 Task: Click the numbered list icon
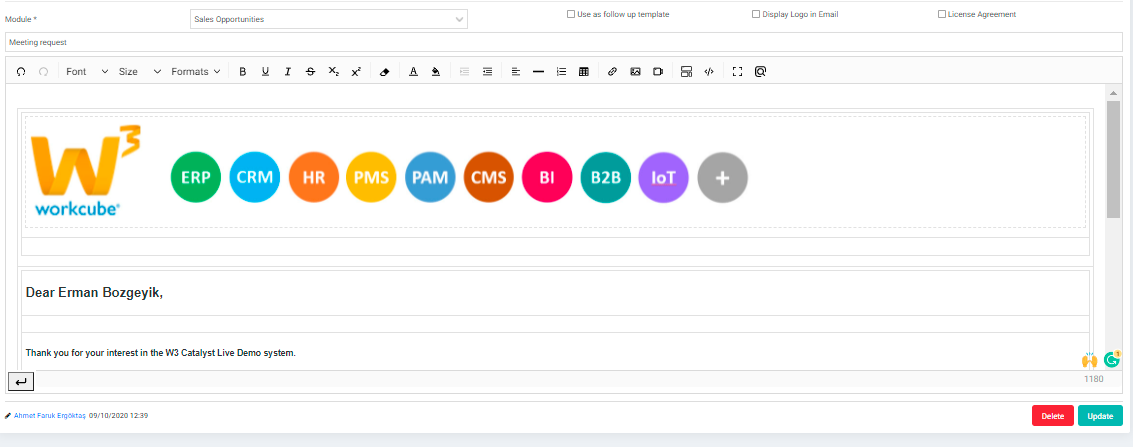[x=561, y=71]
